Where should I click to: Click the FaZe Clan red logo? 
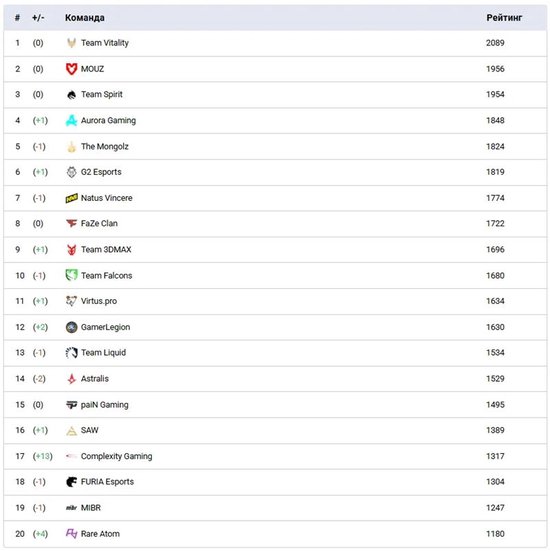point(71,223)
